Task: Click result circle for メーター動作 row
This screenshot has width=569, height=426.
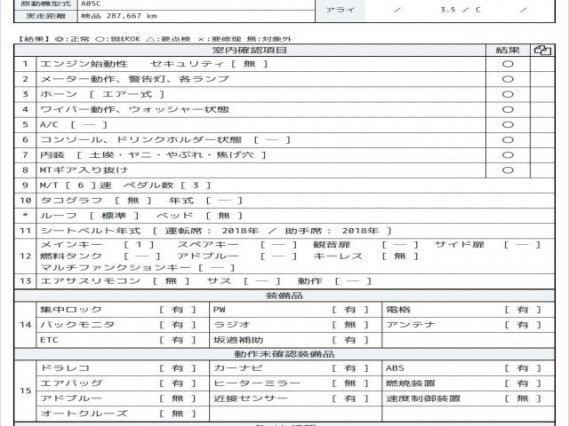Action: coord(508,79)
